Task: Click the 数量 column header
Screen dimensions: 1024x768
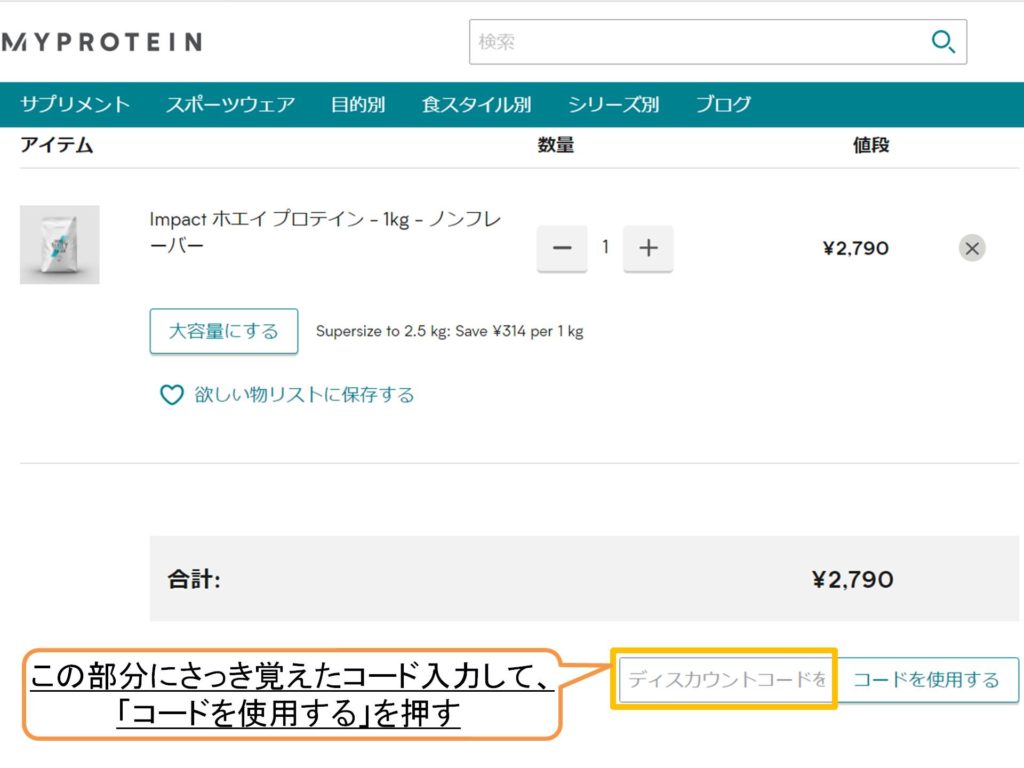Action: [556, 145]
